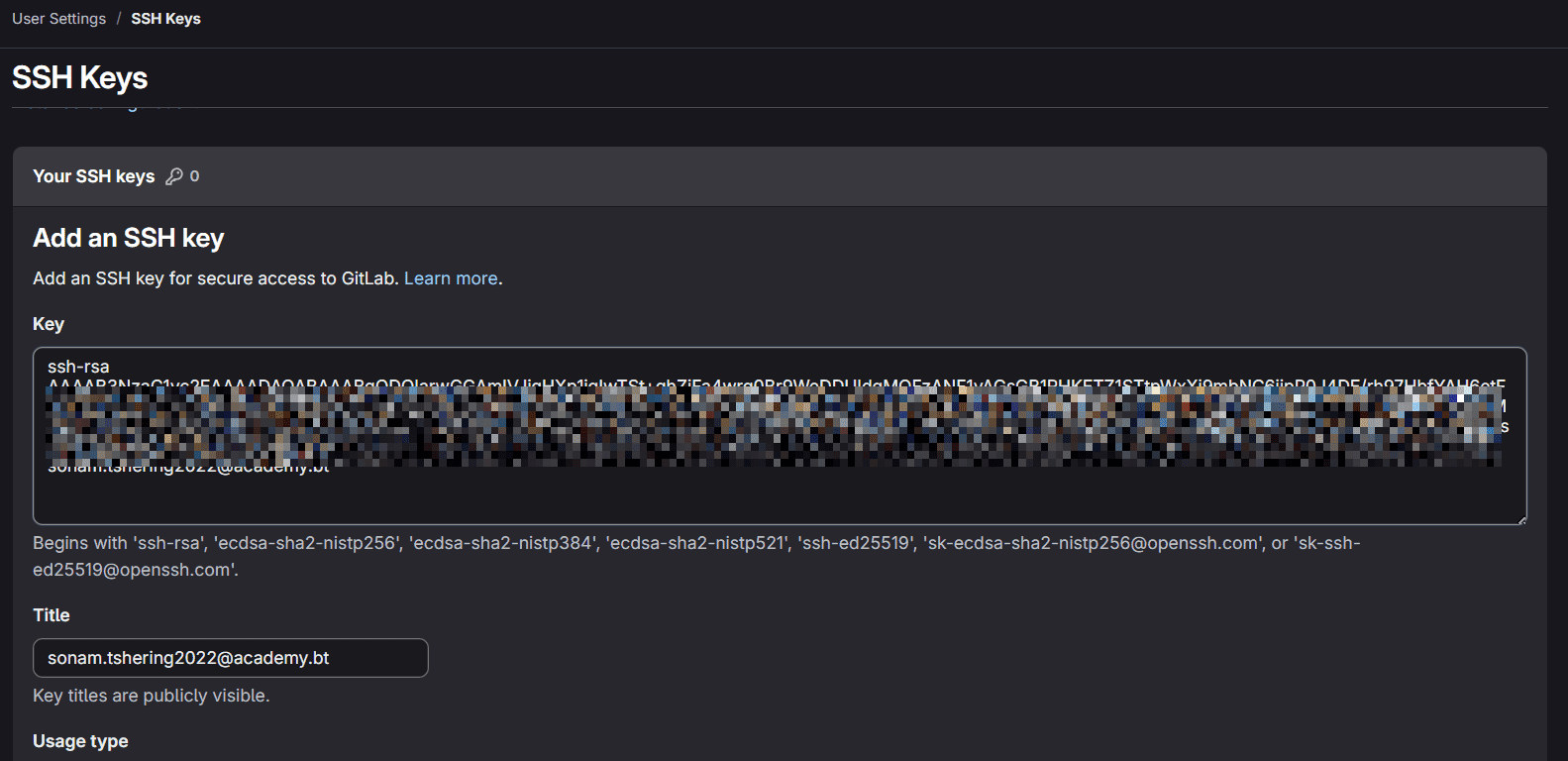Click the "Your SSH keys" panel heading
The image size is (1568, 761).
94,176
